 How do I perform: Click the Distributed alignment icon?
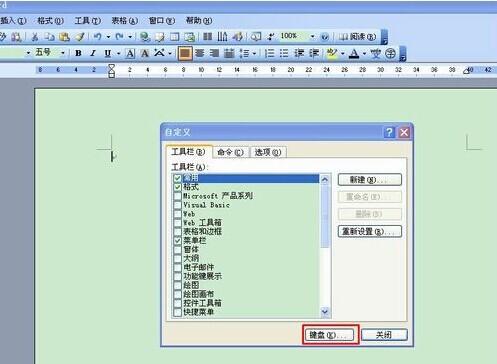pyautogui.click(x=229, y=53)
